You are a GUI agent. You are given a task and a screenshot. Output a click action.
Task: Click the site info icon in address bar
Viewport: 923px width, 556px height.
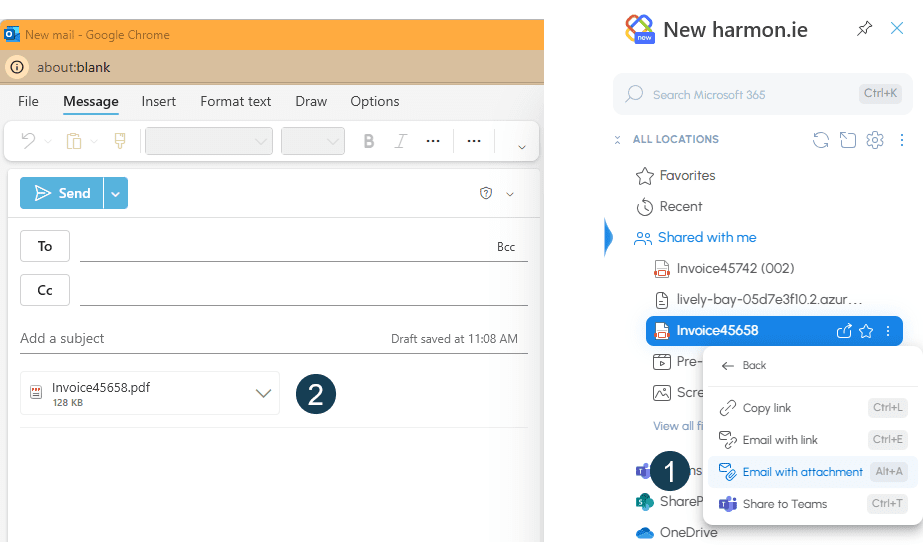(17, 67)
